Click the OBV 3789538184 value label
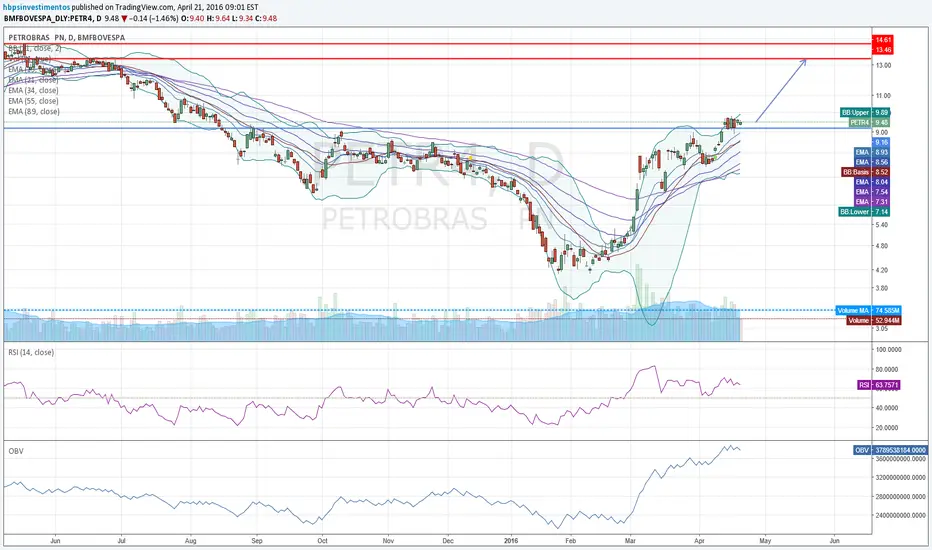Screen dimensions: 932x550 point(890,450)
